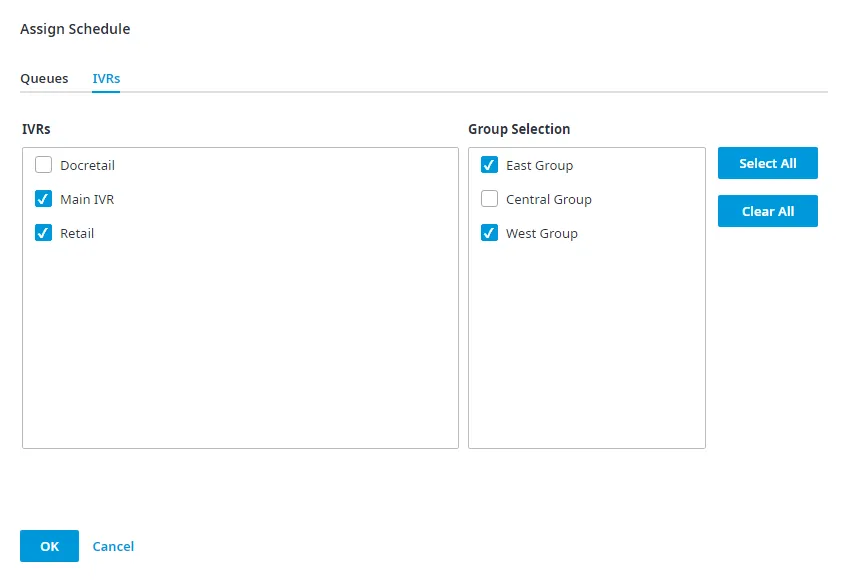Click the East Group label text
This screenshot has width=848, height=585.
click(539, 165)
